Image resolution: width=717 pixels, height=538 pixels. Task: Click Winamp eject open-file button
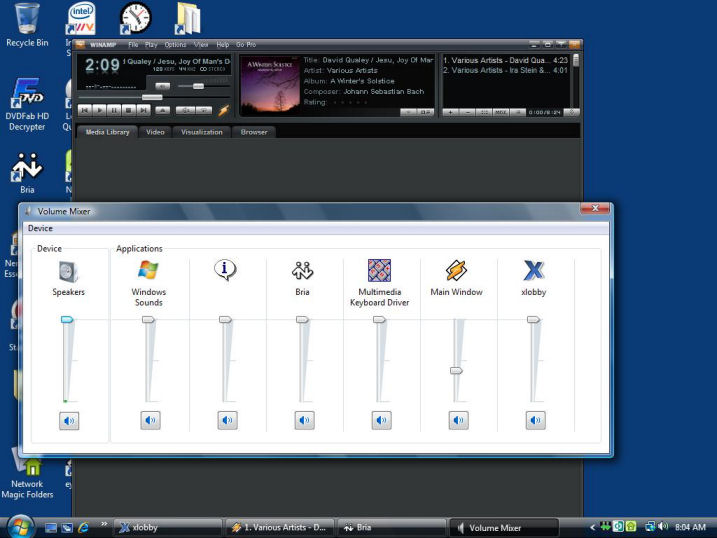[162, 110]
